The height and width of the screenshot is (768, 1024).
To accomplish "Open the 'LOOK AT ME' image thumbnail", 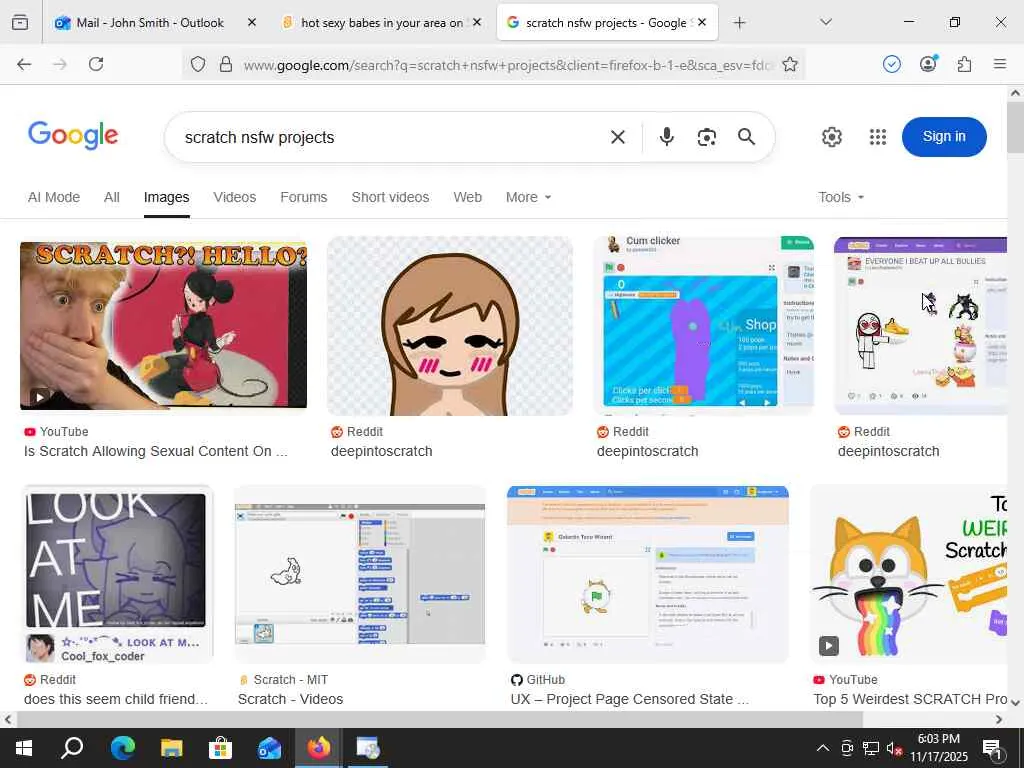I will 118,574.
